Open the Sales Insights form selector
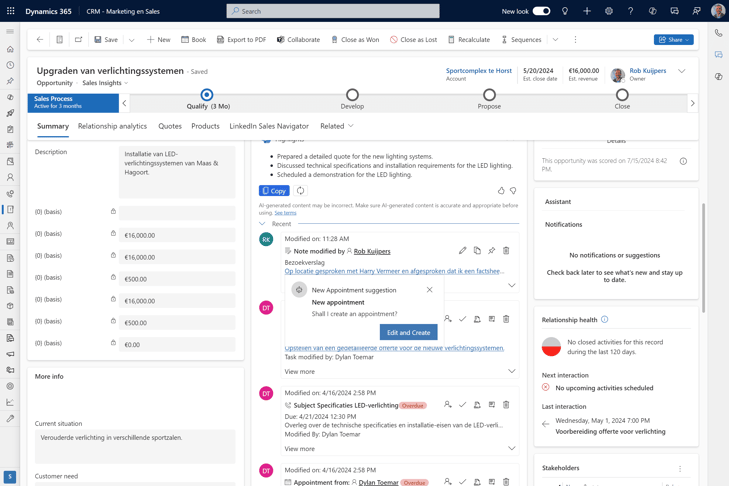Screen dimensions: 729x486 pyautogui.click(x=105, y=83)
